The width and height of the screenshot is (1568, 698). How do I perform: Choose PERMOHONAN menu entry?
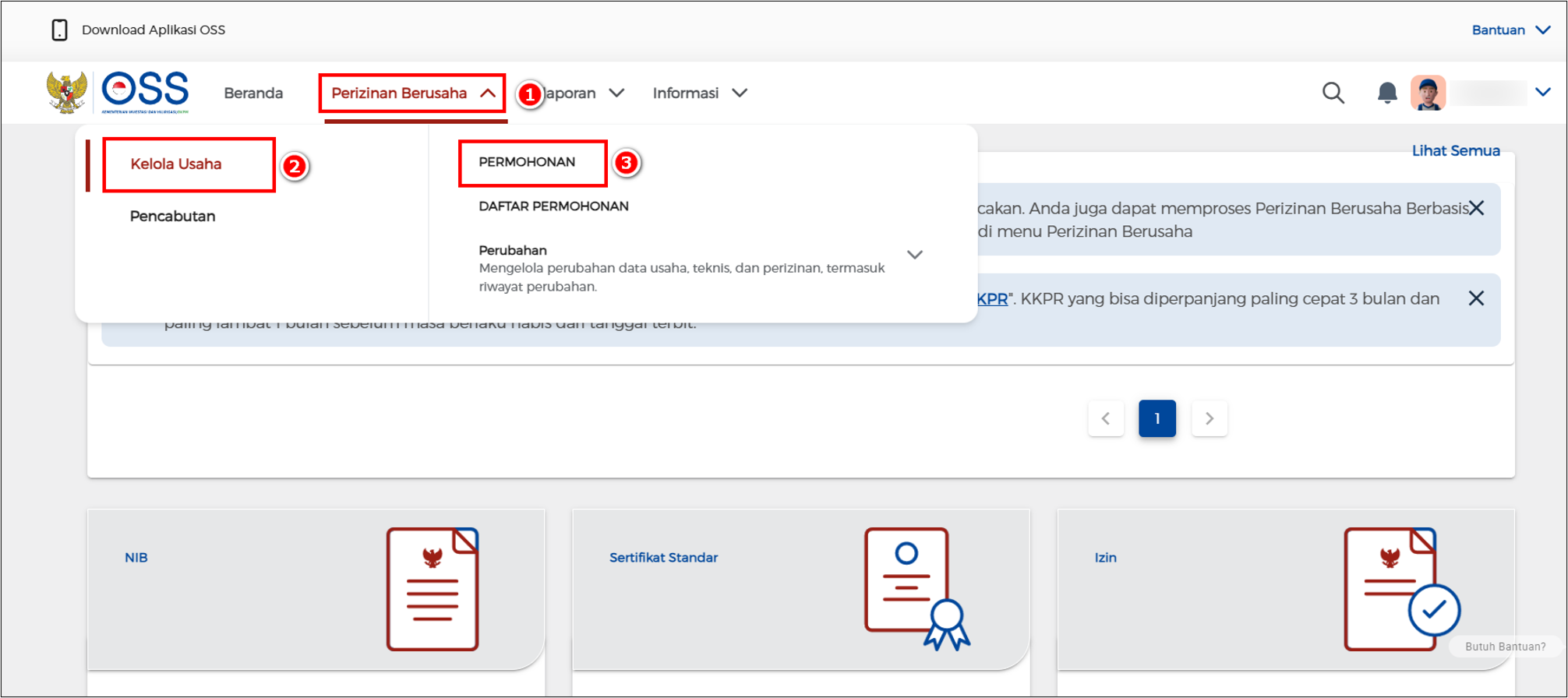[x=527, y=162]
